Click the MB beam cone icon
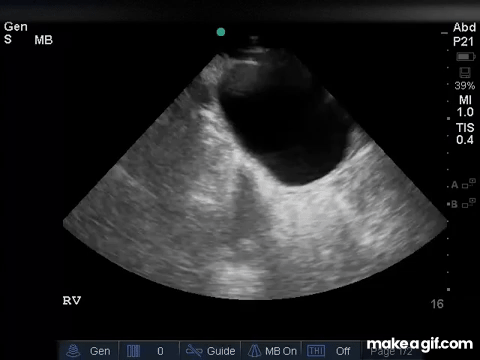480x360 pixels. (x=254, y=351)
